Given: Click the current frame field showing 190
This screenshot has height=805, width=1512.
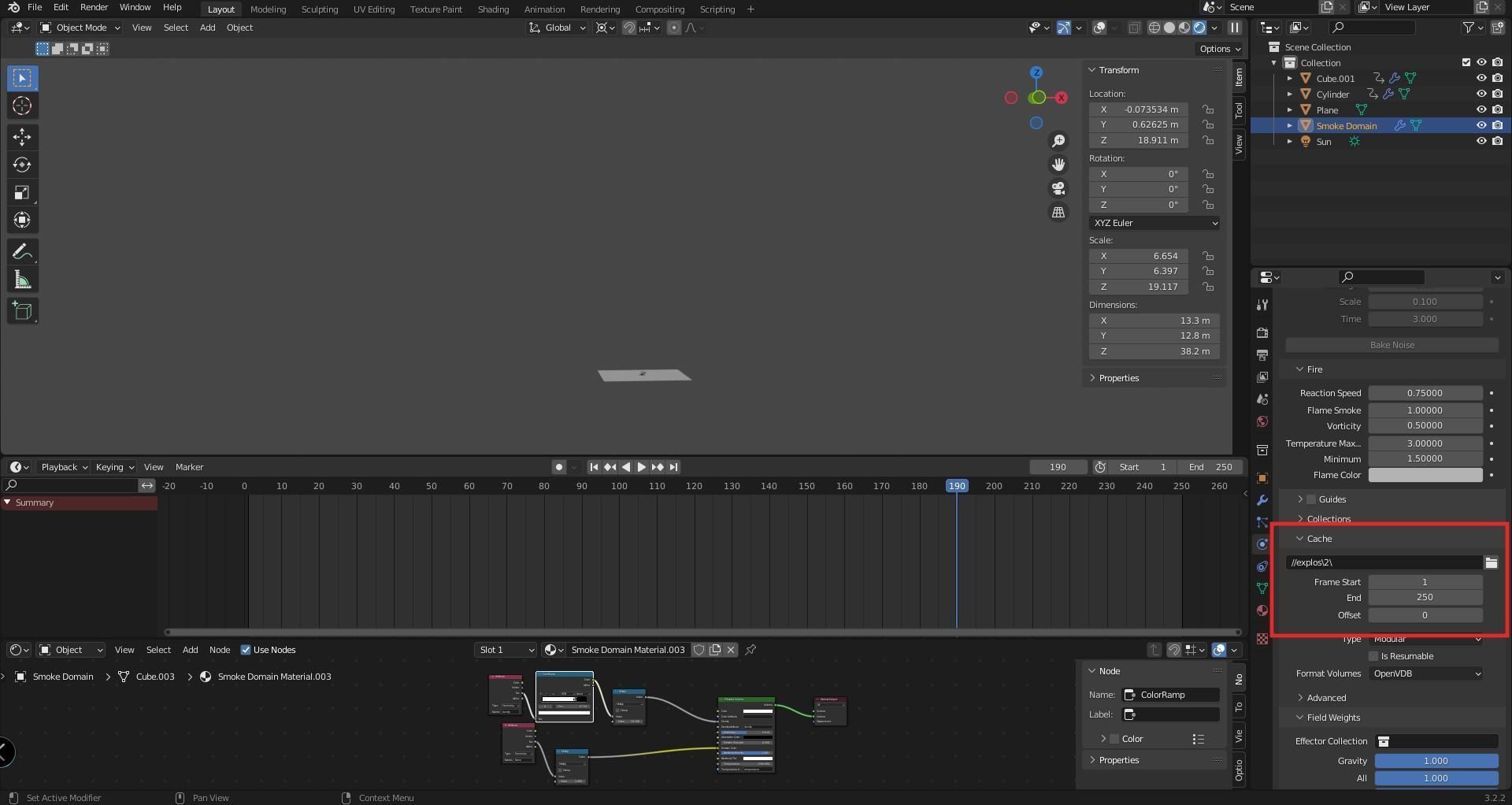Looking at the screenshot, I should [x=1058, y=466].
